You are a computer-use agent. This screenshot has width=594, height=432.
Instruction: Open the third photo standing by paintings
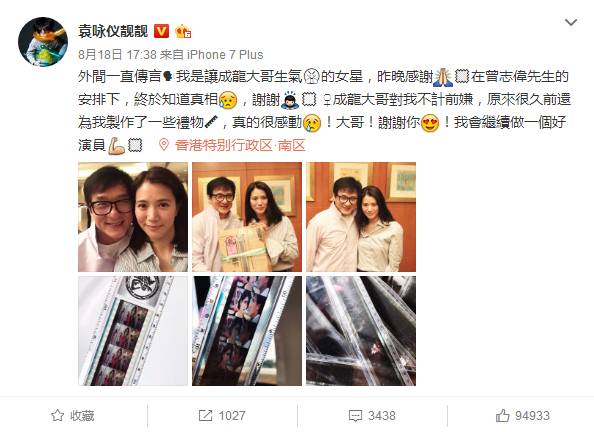tap(361, 217)
